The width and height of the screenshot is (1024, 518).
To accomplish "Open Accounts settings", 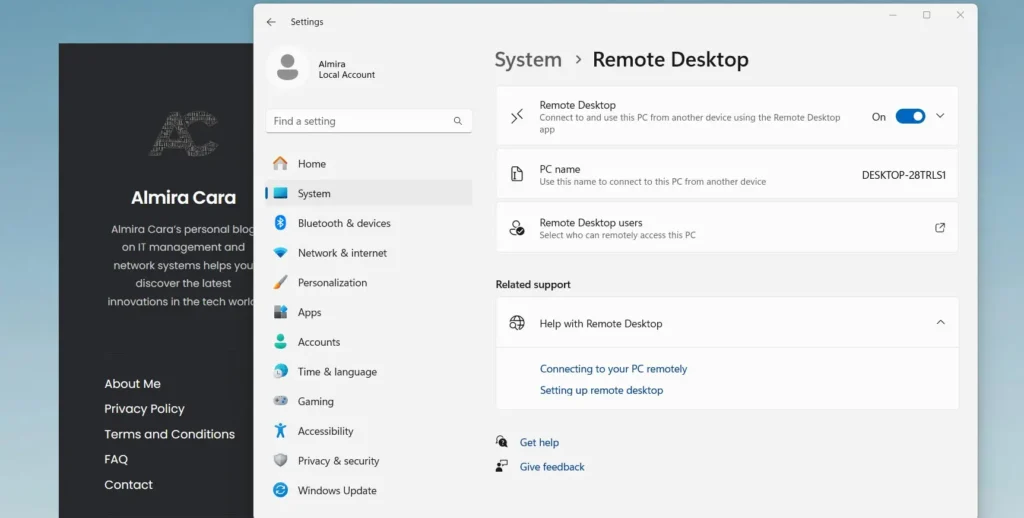I will (368, 342).
